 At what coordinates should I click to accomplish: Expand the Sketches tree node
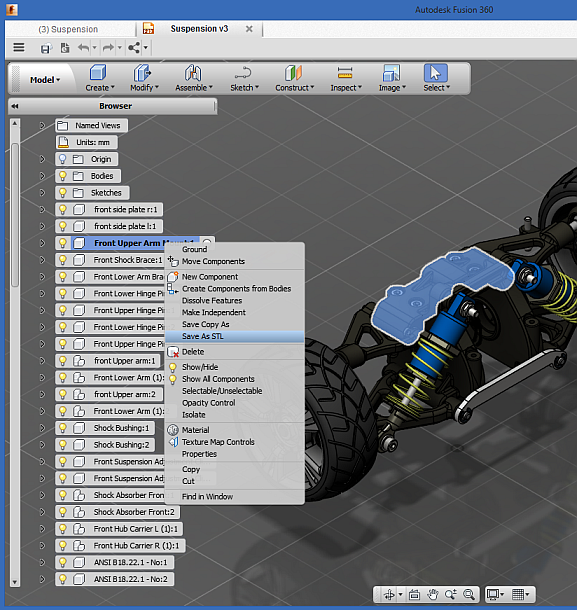point(42,193)
